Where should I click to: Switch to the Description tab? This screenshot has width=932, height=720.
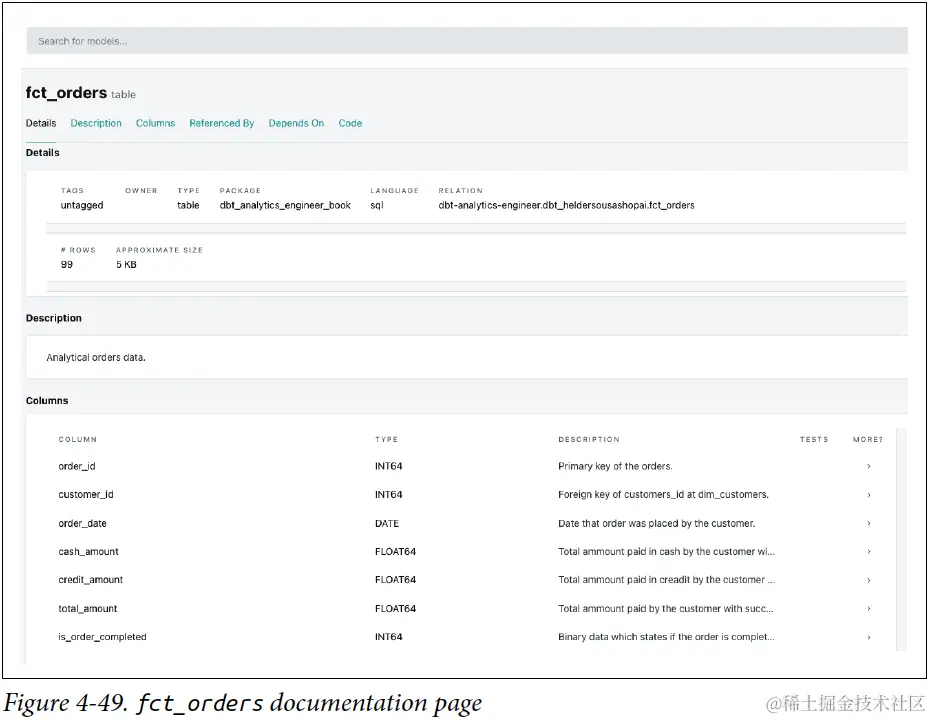coord(96,123)
